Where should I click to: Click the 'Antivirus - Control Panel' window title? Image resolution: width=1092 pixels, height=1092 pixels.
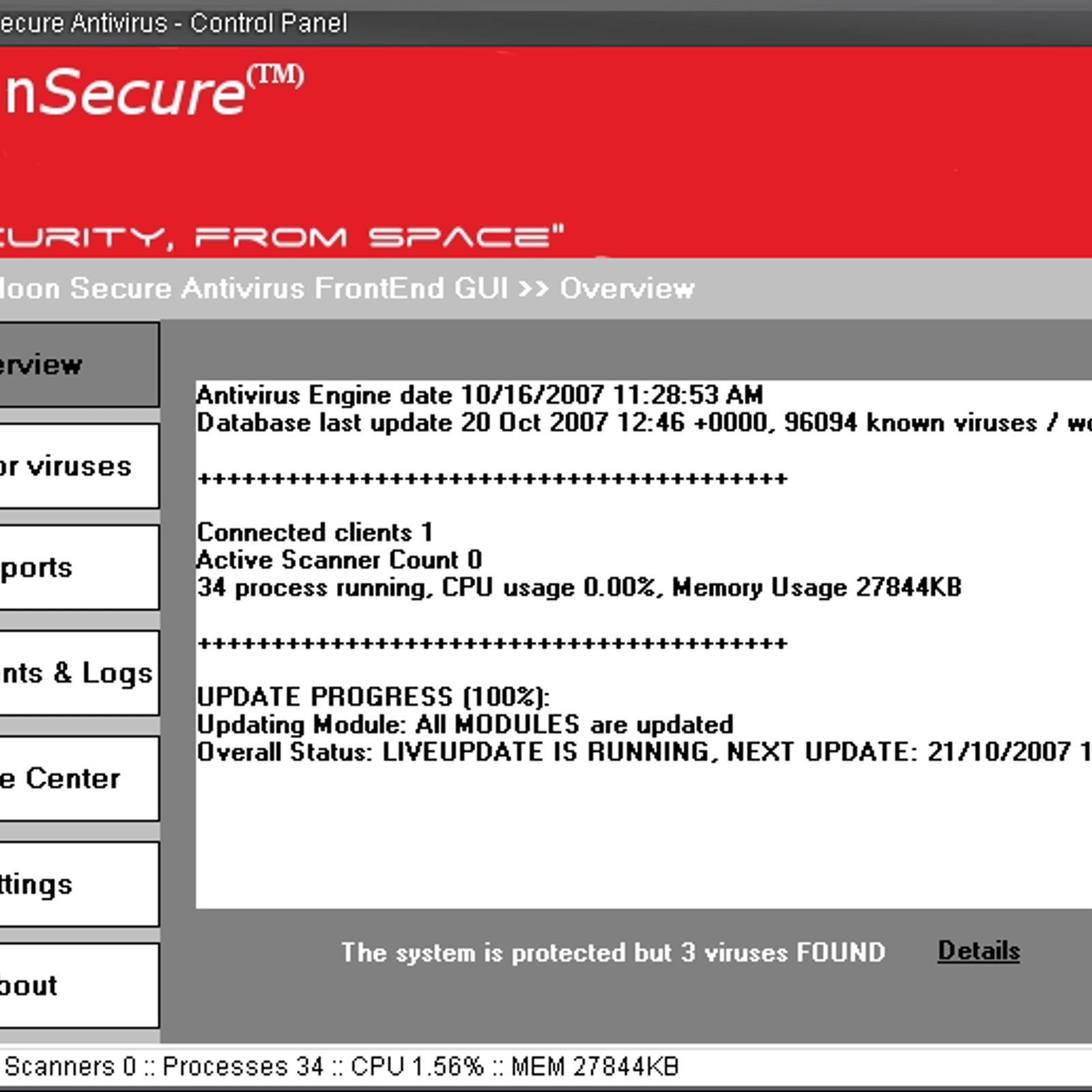point(173,23)
